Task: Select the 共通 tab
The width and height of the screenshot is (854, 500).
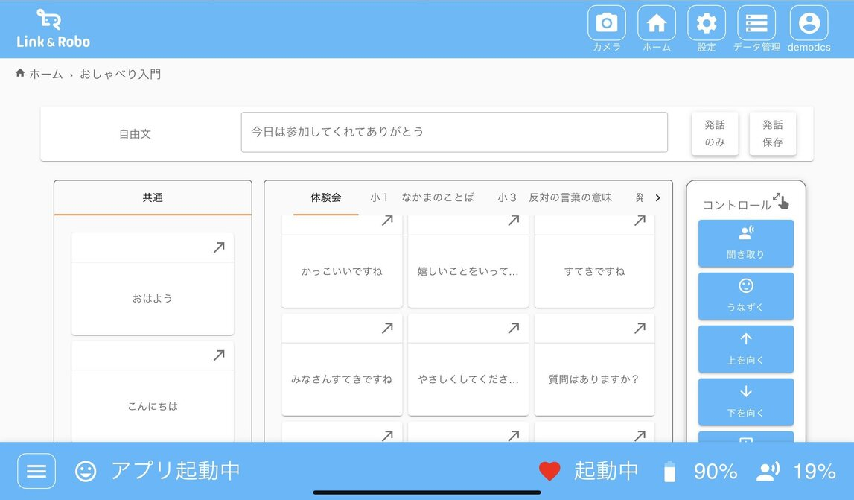Action: coord(152,198)
